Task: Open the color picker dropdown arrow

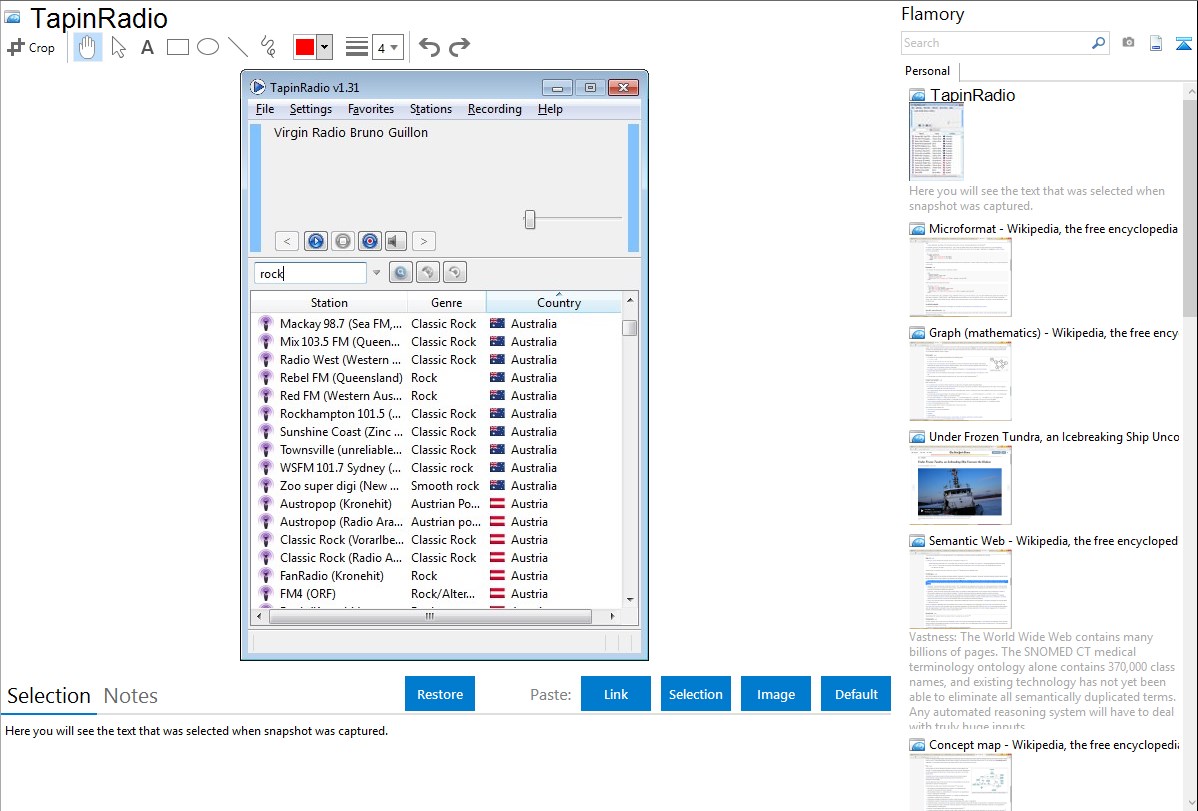Action: tap(325, 47)
